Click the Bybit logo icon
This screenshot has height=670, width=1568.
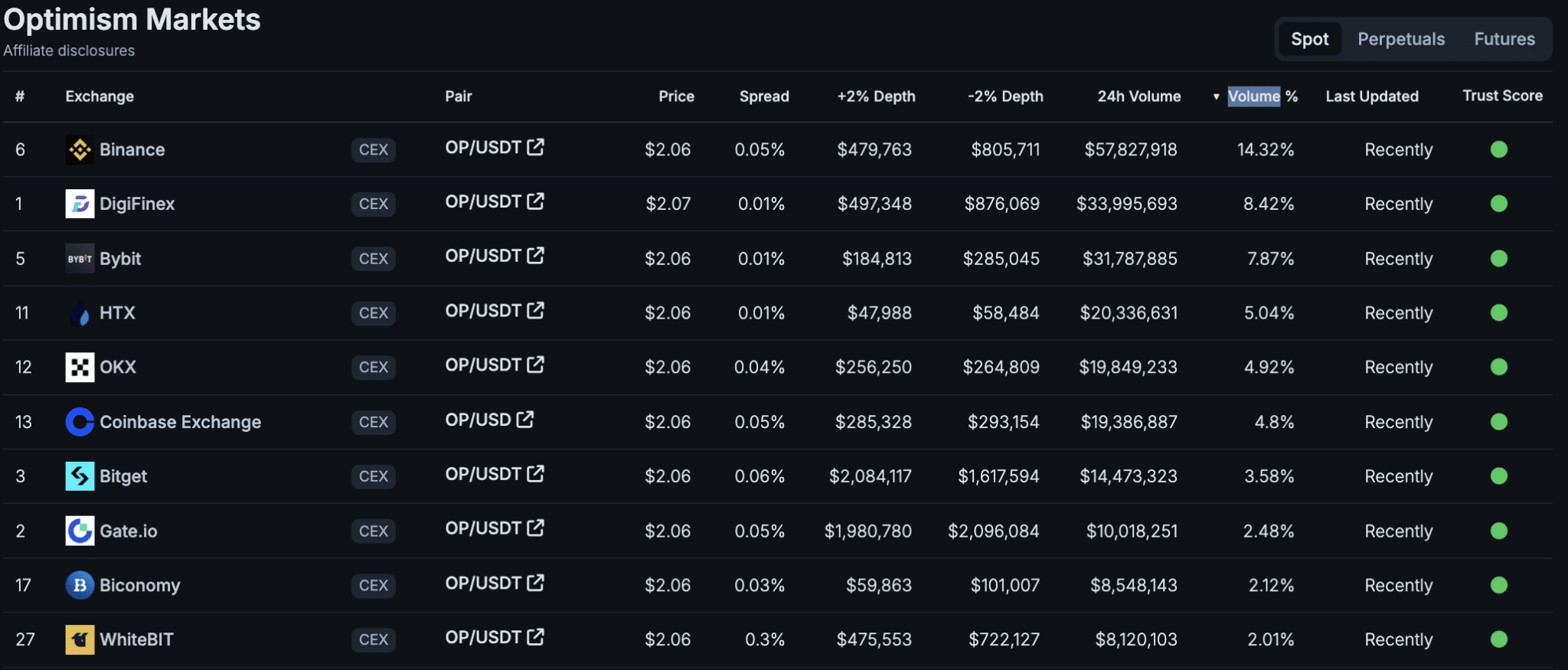tap(80, 259)
